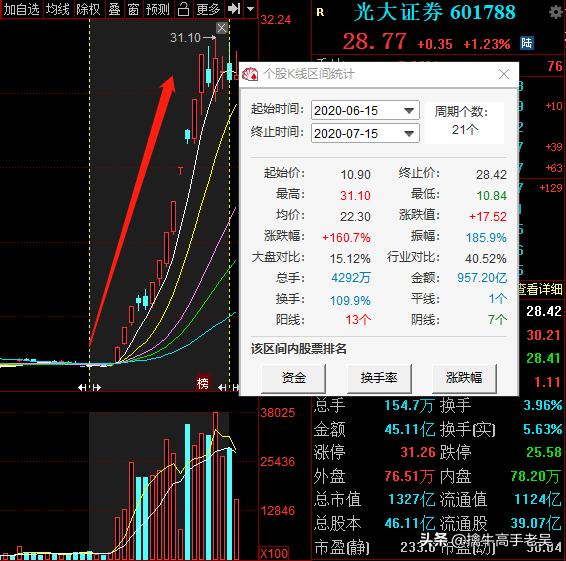The height and width of the screenshot is (561, 566).
Task: Click the 涨跌值 value +17.52
Action: pyautogui.click(x=488, y=217)
